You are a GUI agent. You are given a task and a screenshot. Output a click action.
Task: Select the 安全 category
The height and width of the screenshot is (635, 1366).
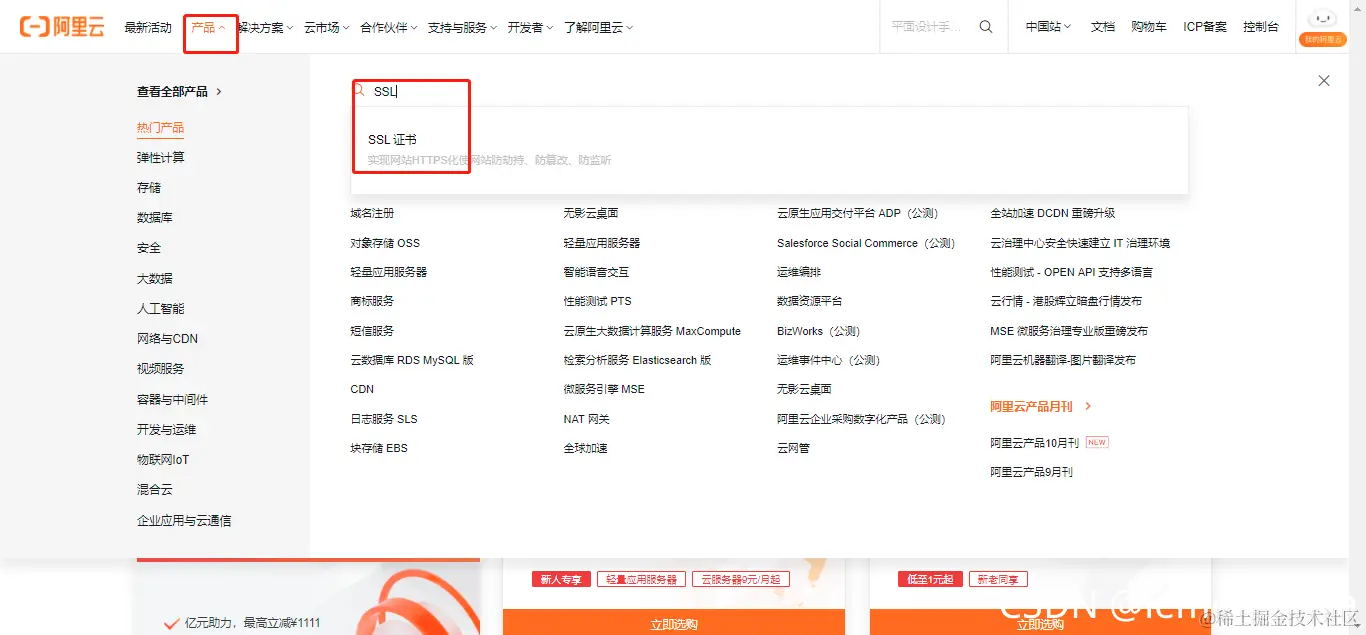pos(149,248)
